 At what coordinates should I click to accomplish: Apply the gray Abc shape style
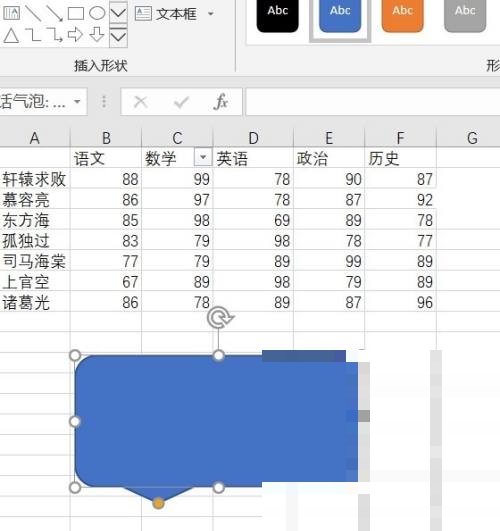pos(465,14)
